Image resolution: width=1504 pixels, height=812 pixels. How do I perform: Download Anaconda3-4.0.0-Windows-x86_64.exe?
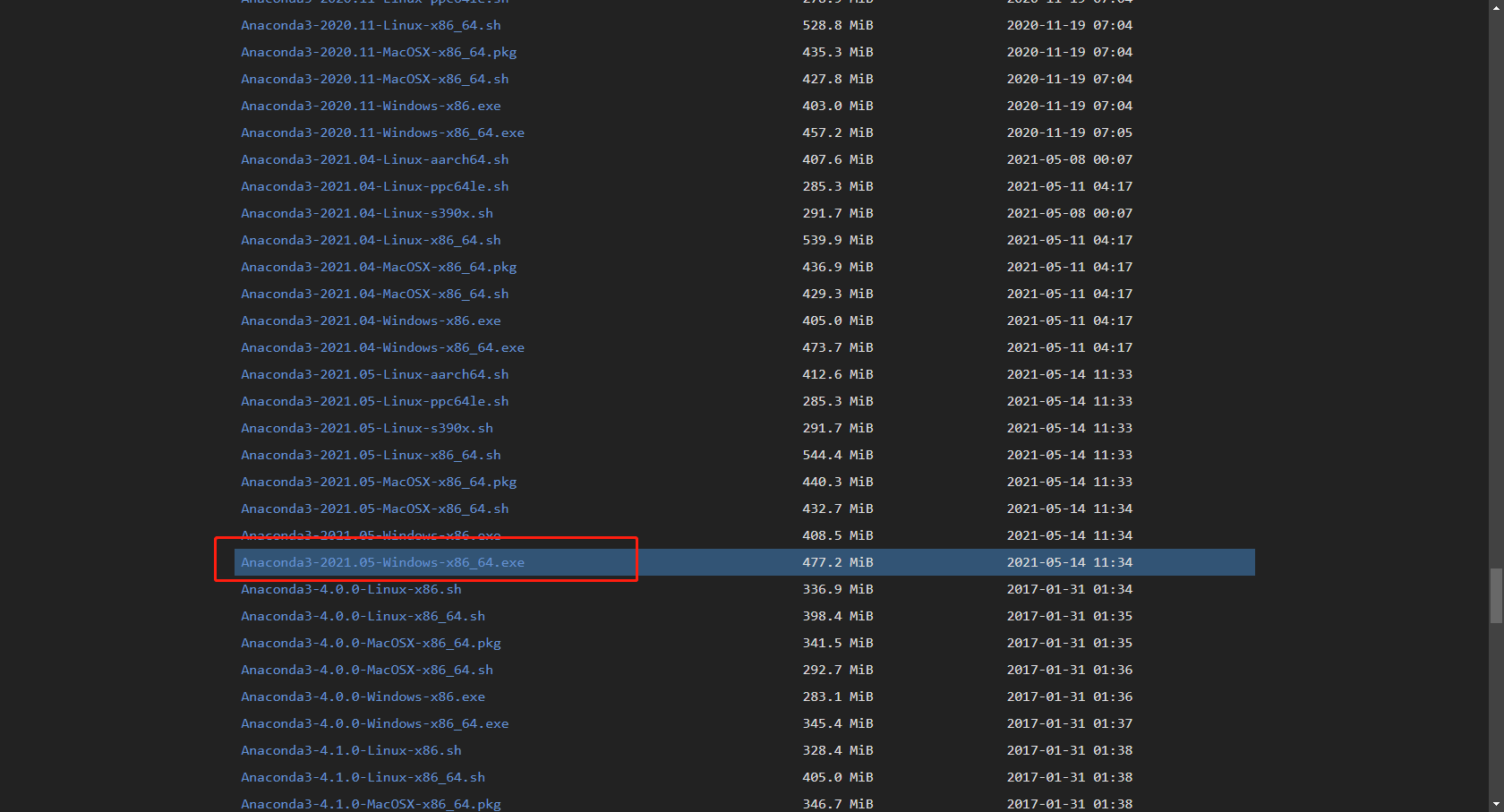point(374,723)
